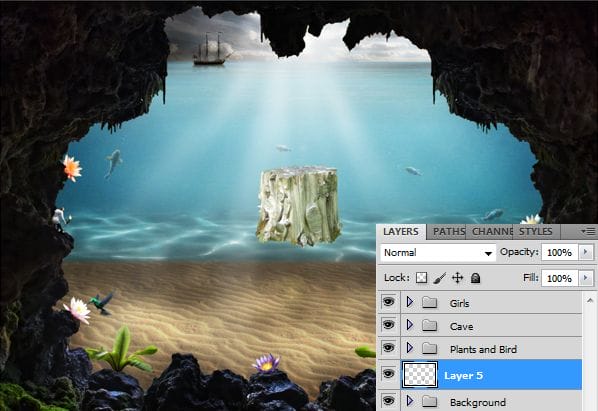Open the Layers panel options menu icon
The image size is (598, 411).
click(x=588, y=231)
